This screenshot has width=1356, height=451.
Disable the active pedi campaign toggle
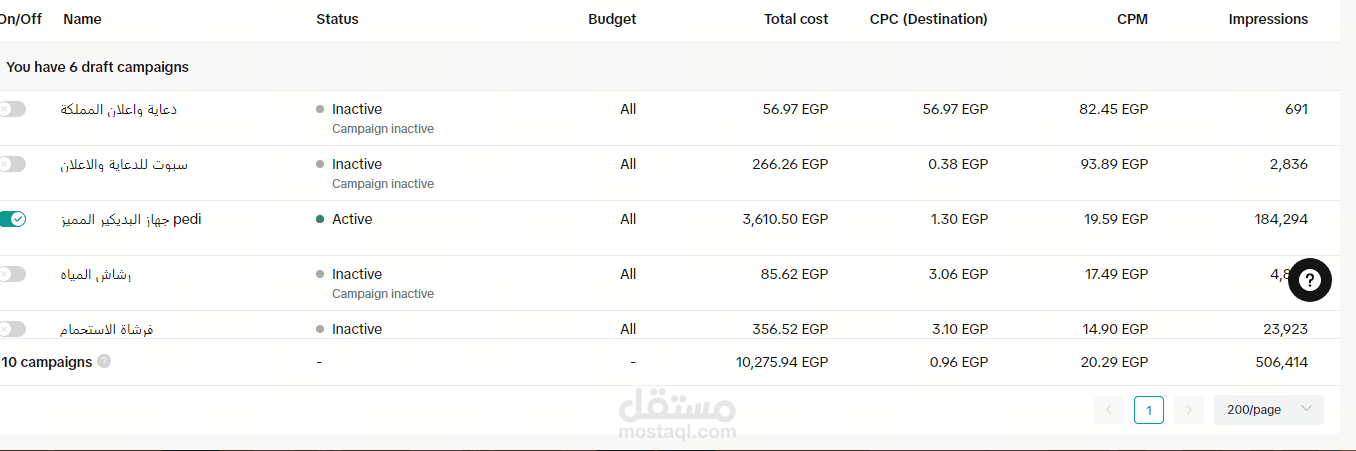pos(13,219)
